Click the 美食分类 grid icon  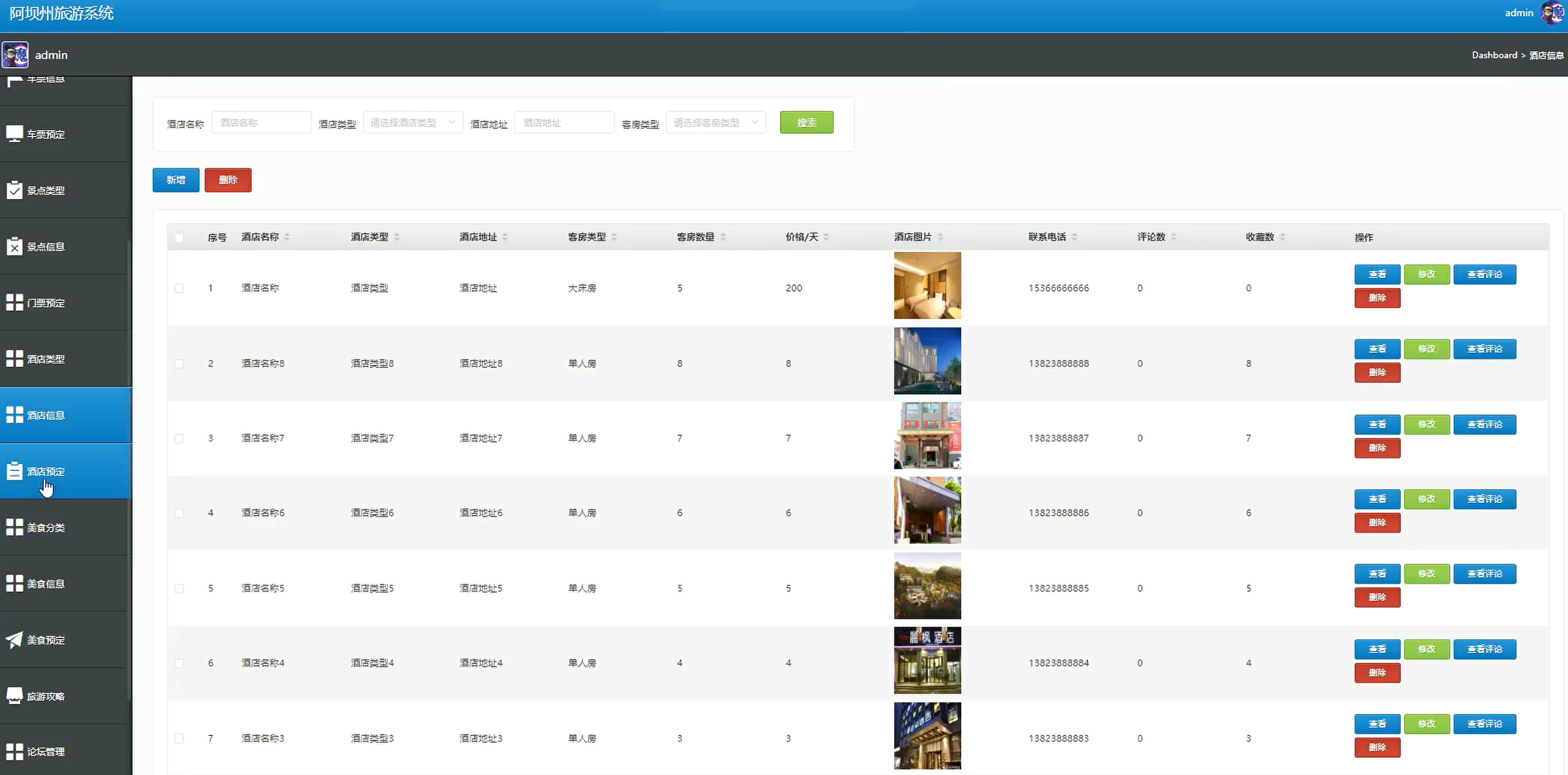[14, 527]
